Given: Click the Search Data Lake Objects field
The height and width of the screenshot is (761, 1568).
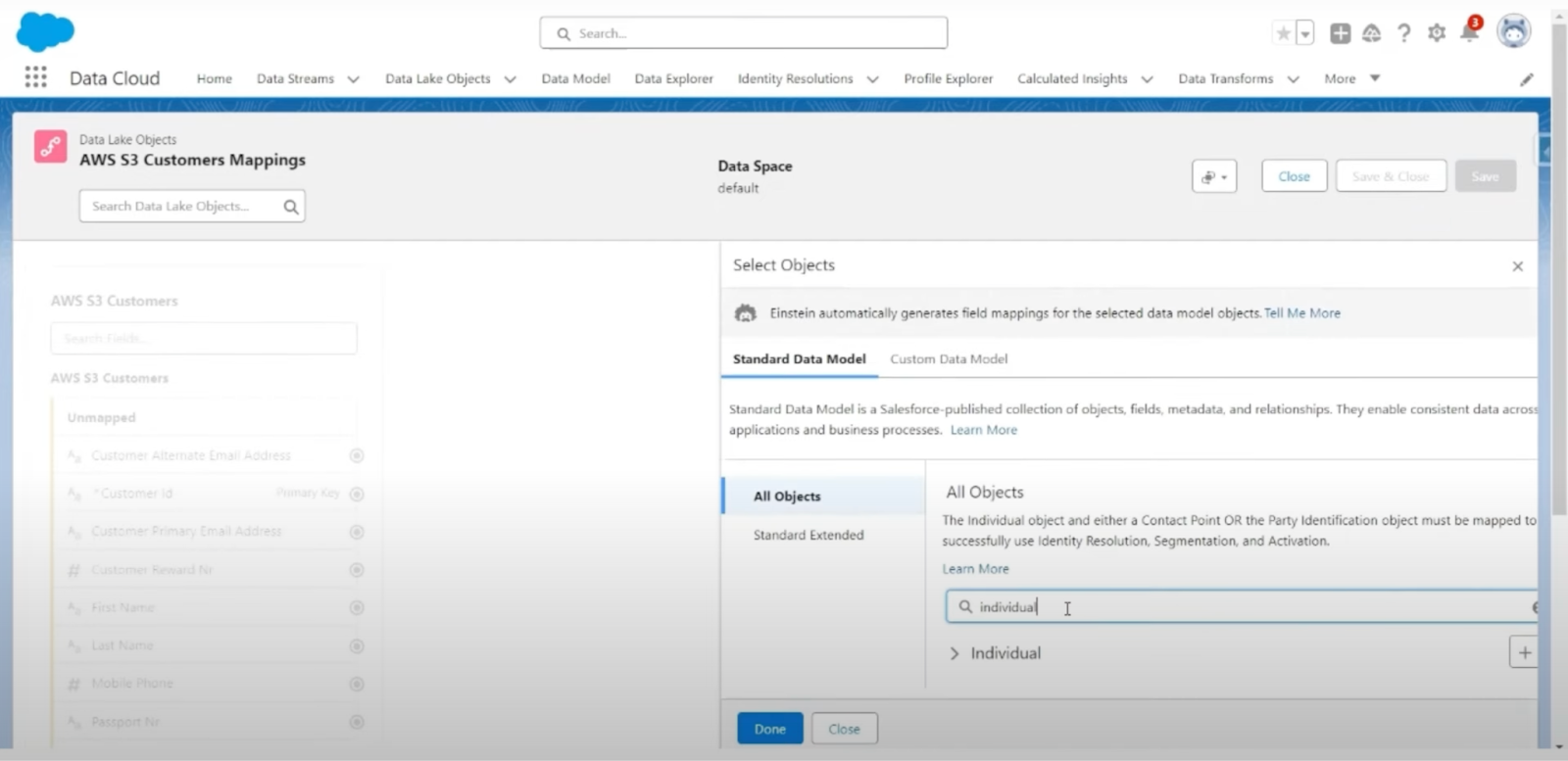Looking at the screenshot, I should 192,207.
